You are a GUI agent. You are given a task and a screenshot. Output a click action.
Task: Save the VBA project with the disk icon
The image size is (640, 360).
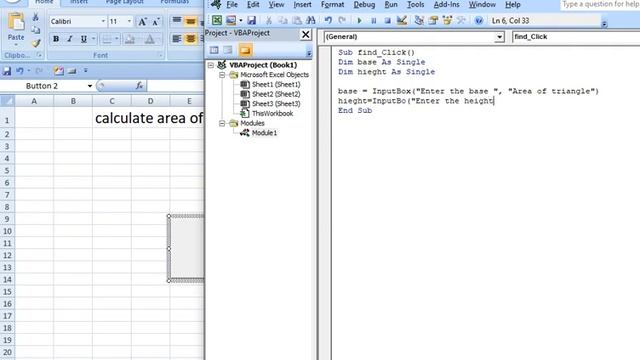point(251,20)
